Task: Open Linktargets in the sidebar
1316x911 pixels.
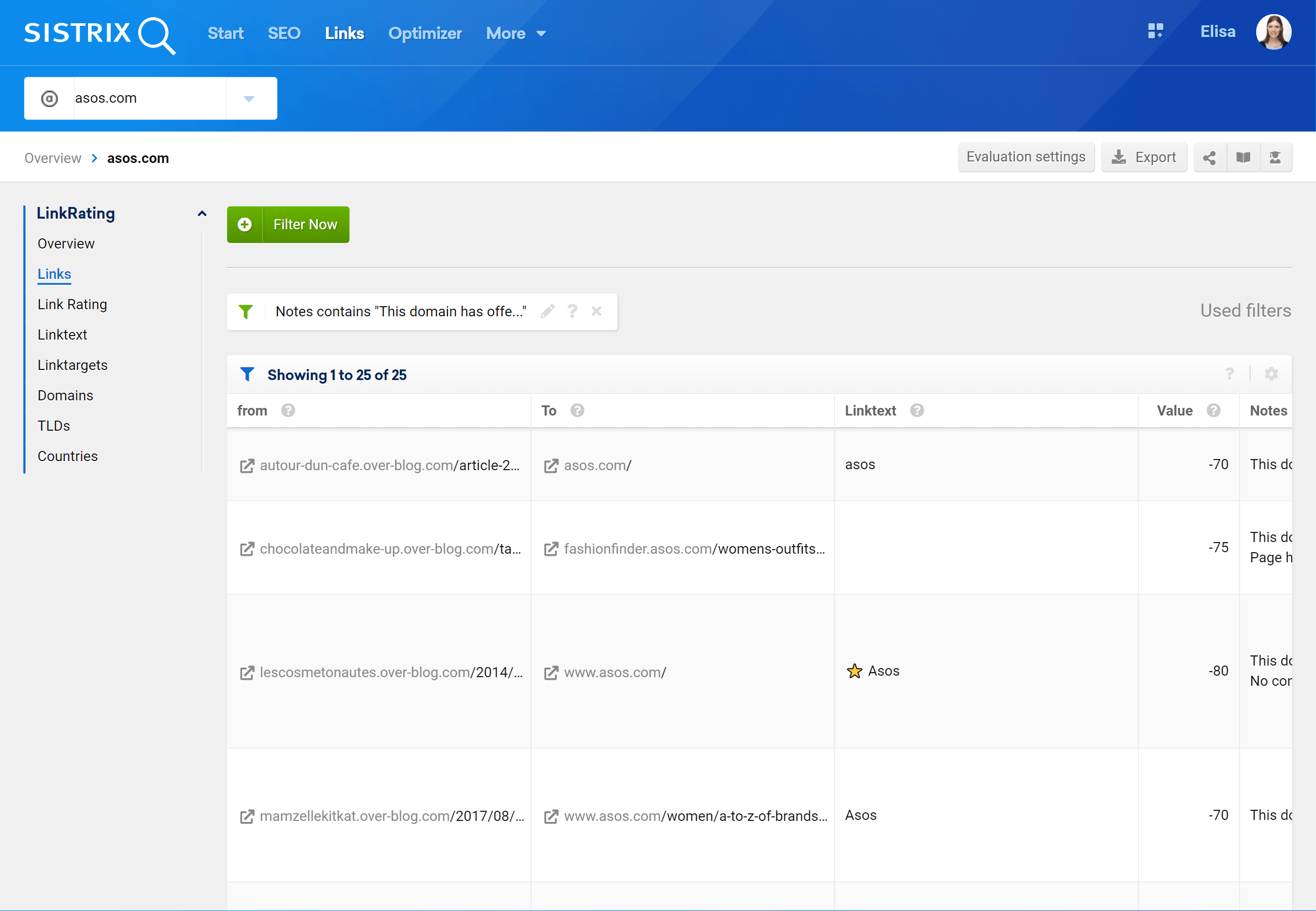Action: [72, 365]
